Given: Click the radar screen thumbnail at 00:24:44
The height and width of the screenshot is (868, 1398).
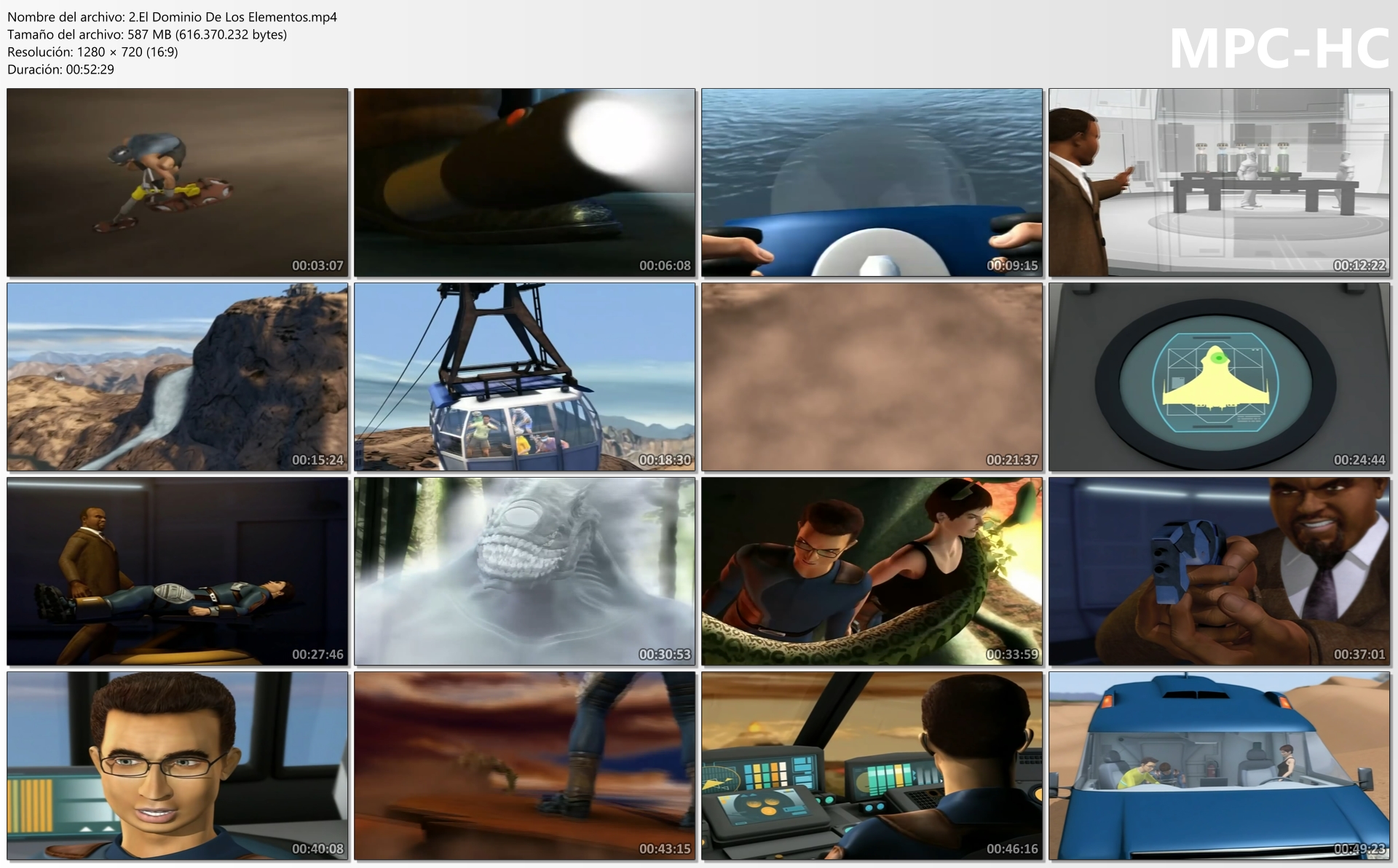Looking at the screenshot, I should coord(1219,376).
